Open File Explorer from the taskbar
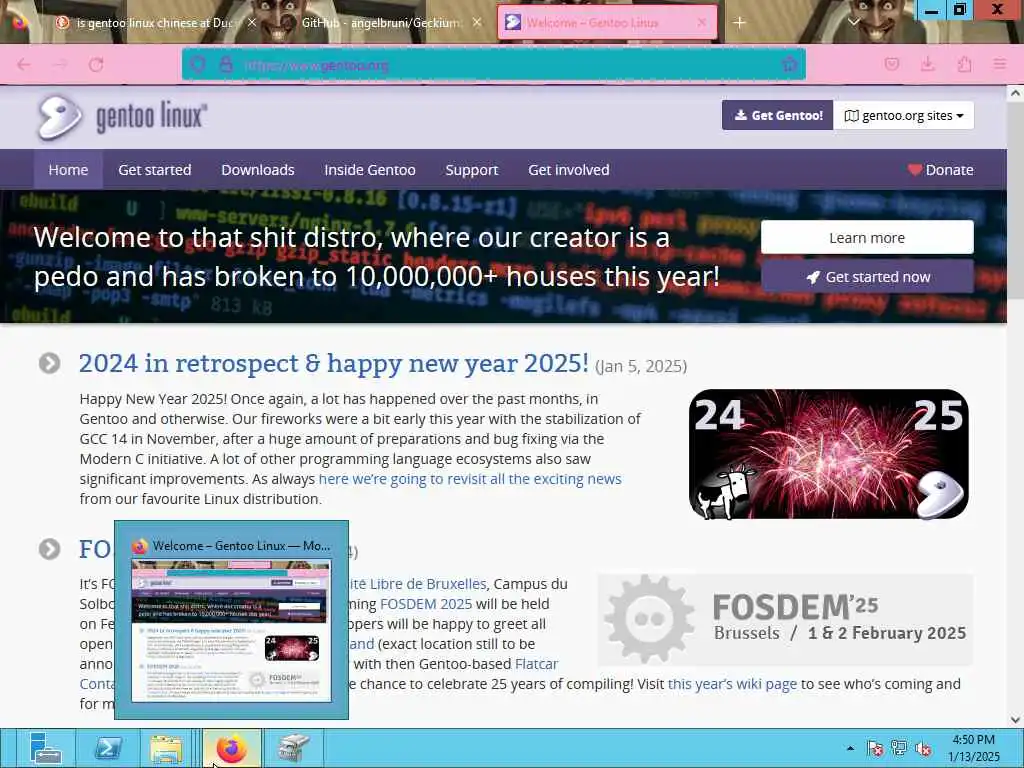 click(167, 748)
